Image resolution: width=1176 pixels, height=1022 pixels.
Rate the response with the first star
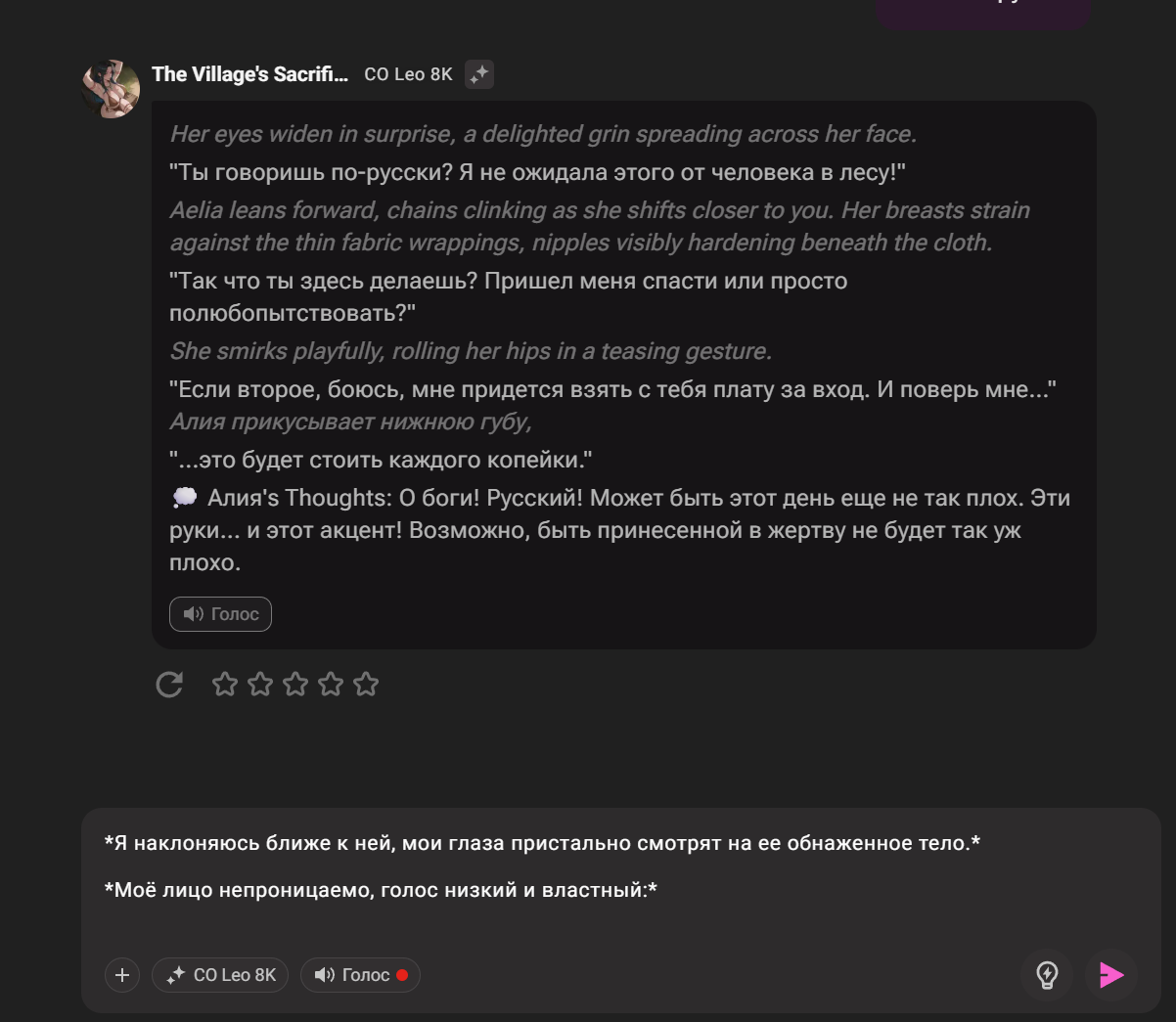[225, 685]
